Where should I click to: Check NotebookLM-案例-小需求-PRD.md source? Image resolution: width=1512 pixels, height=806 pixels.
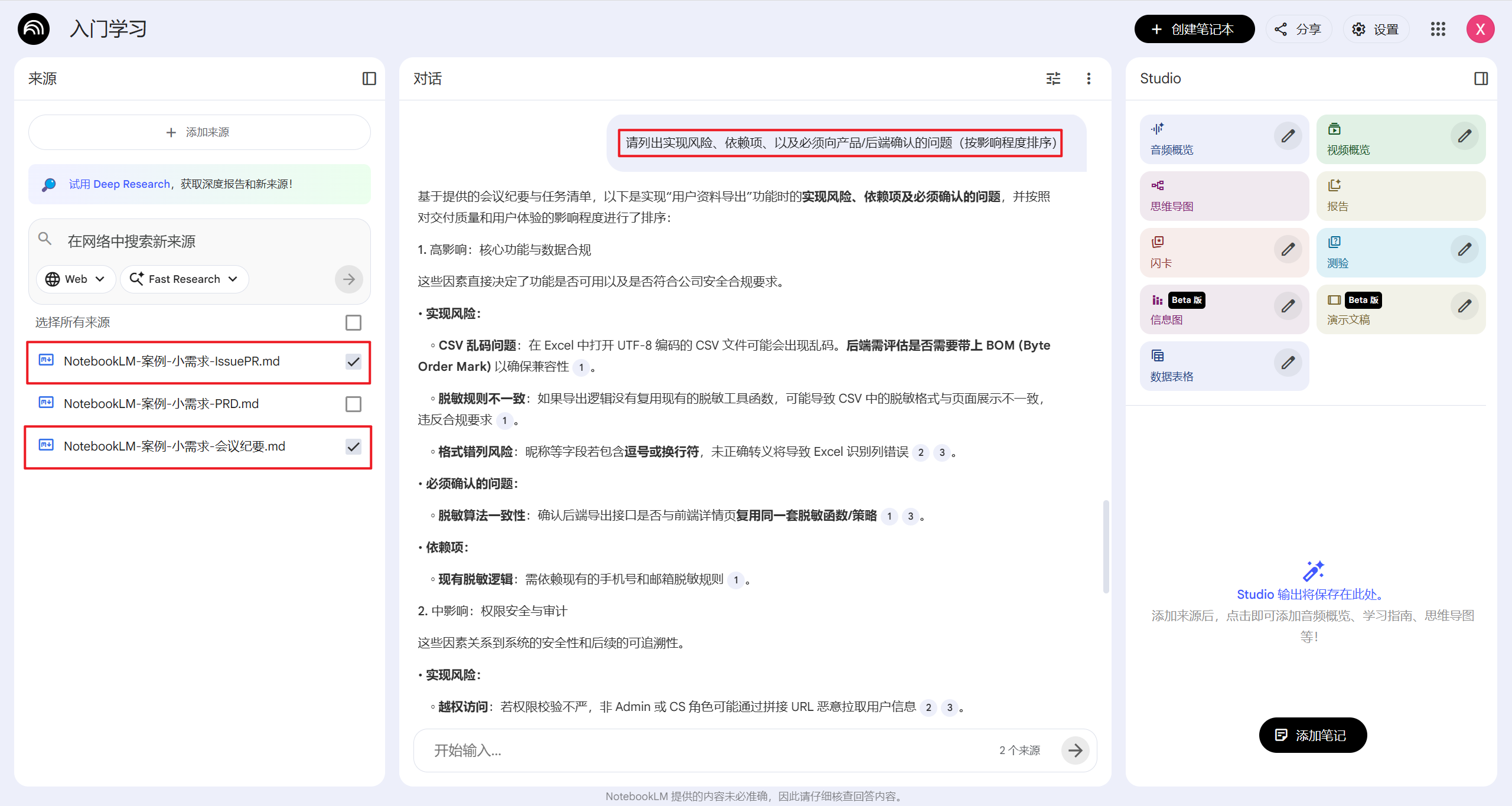tap(353, 404)
